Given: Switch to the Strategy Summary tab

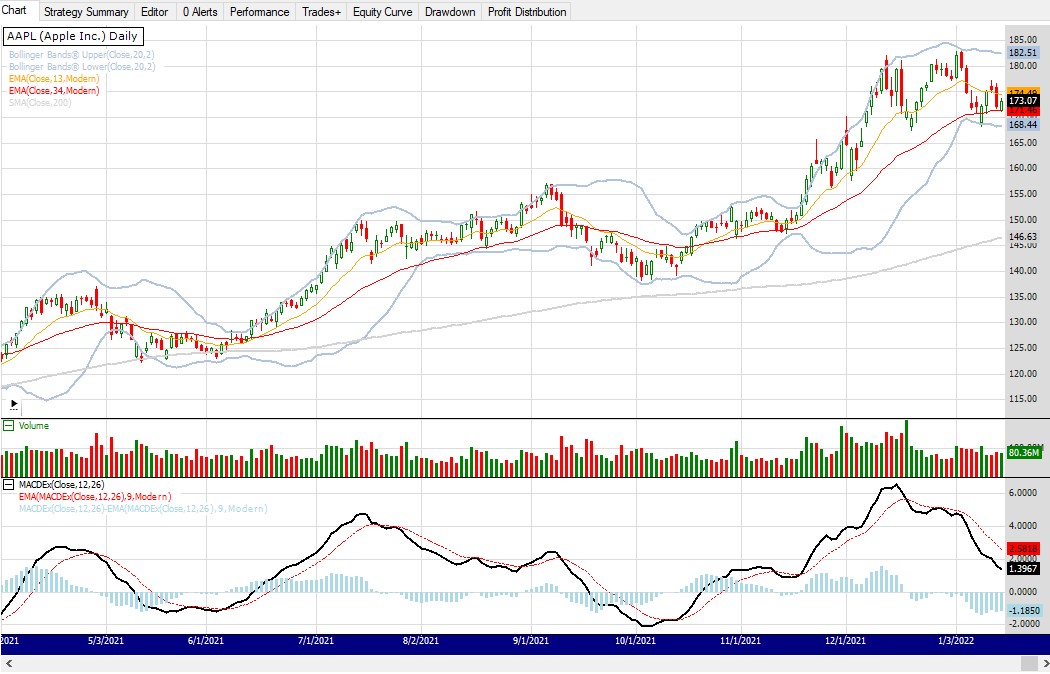Looking at the screenshot, I should [x=86, y=12].
